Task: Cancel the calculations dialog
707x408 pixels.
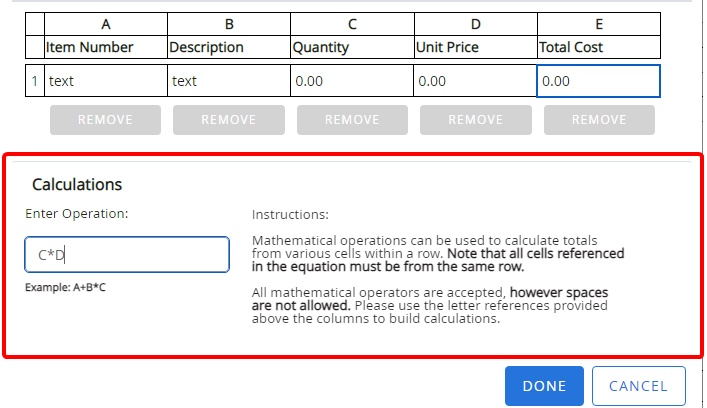Action: tap(638, 386)
